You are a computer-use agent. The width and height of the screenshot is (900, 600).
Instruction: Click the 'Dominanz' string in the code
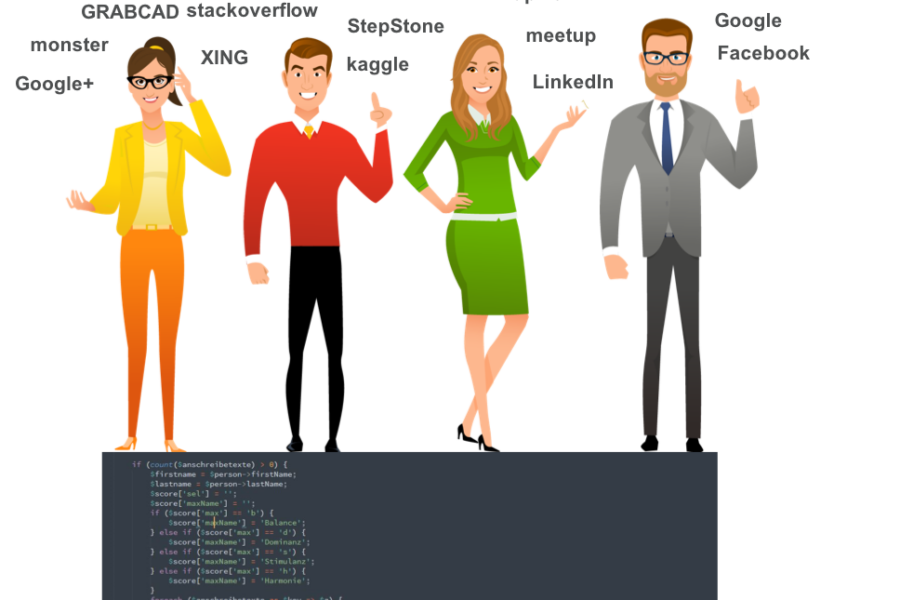click(x=283, y=542)
